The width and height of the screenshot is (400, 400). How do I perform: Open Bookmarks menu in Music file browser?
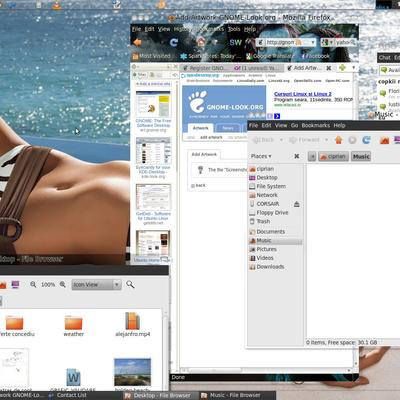click(x=316, y=125)
